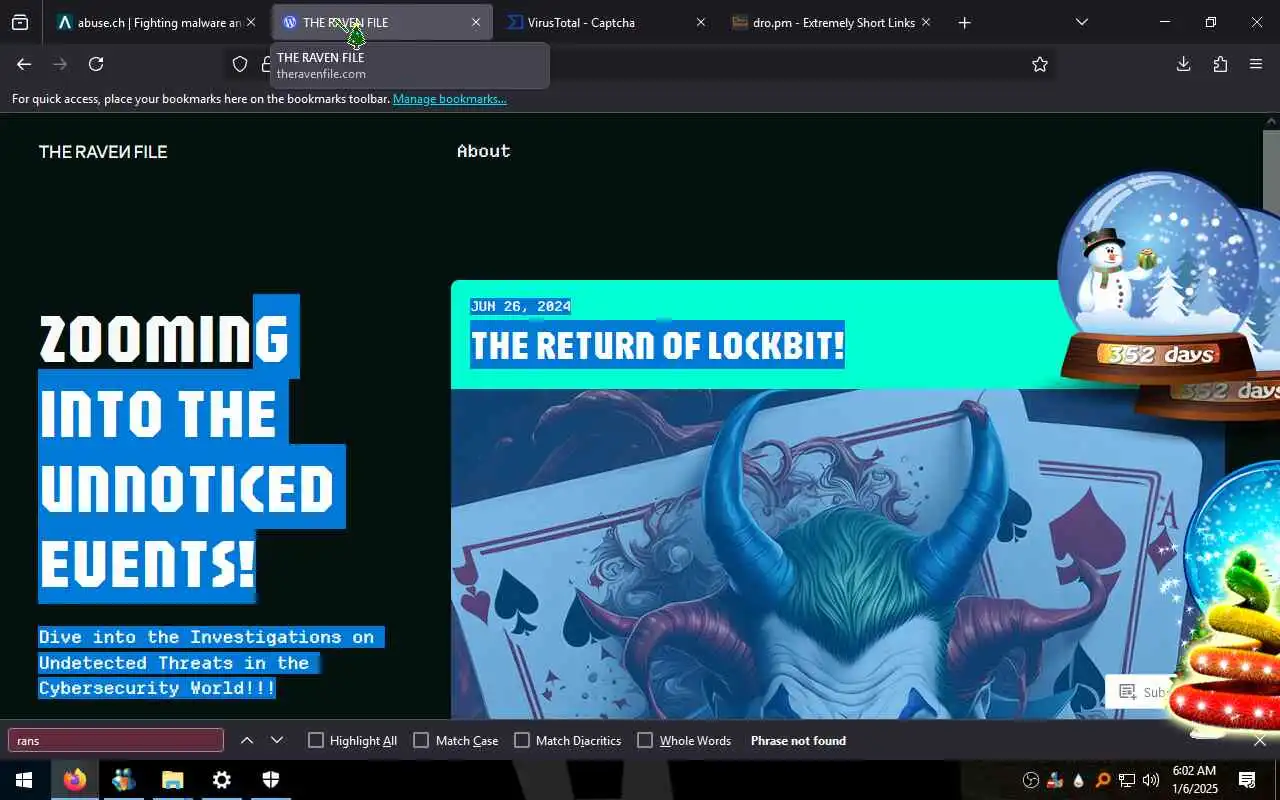Screen dimensions: 1280x800
Task: Click the snowman snow globe countdown
Action: point(1160,278)
